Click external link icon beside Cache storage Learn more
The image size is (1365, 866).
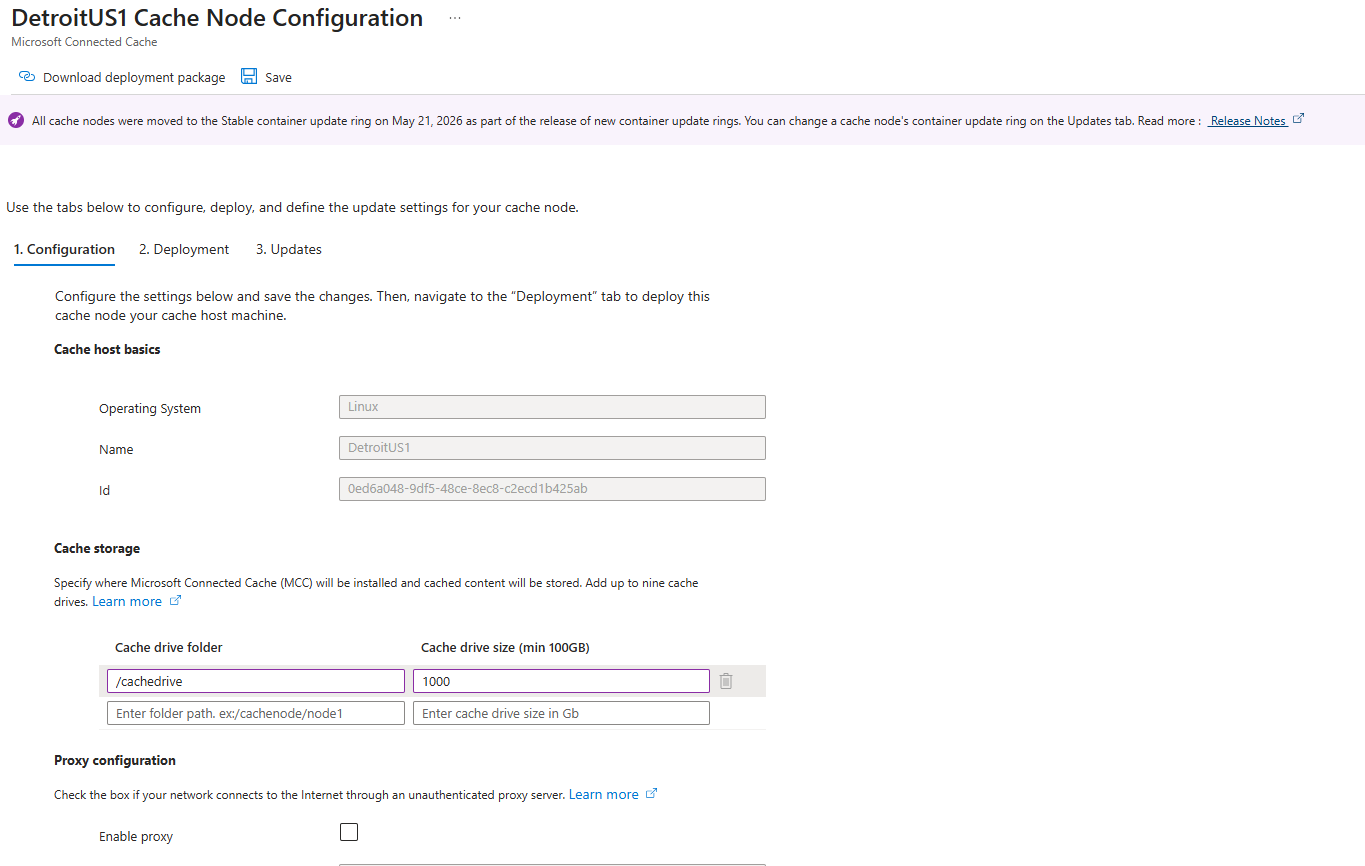click(175, 601)
